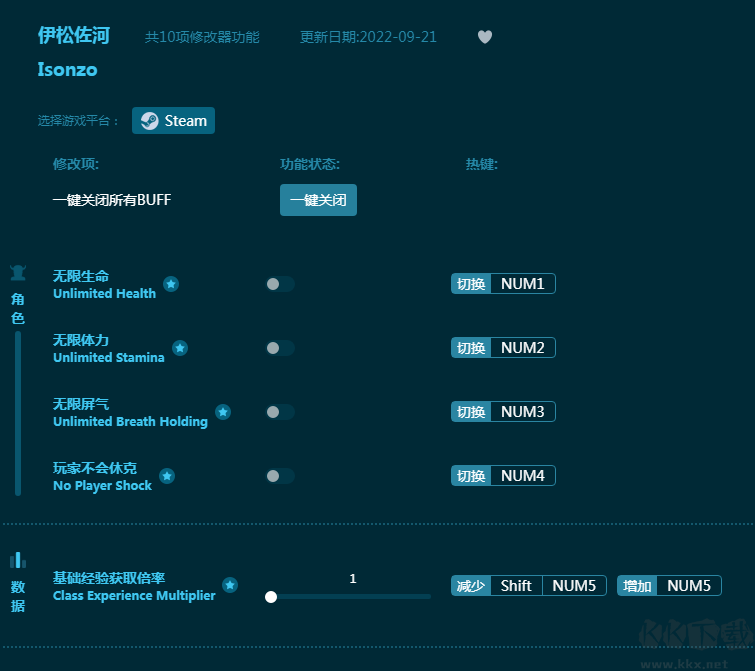Click the NUM2 hotkey for Unlimited Stamina

522,348
